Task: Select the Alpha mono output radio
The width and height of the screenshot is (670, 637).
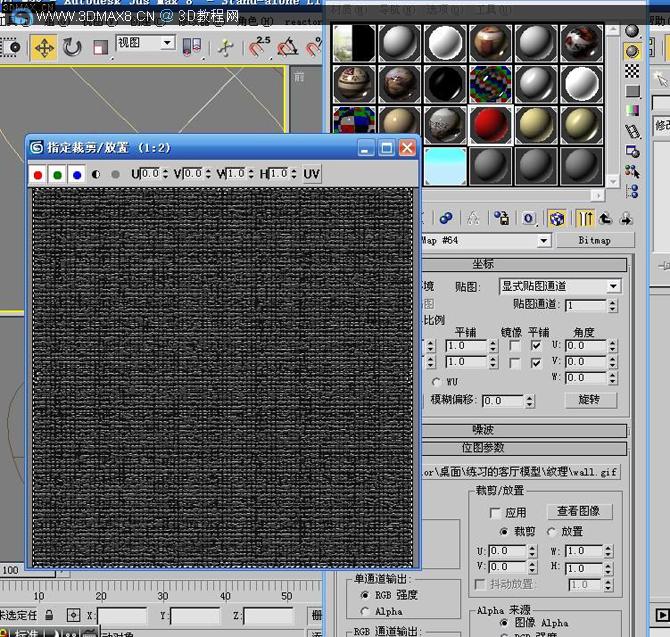Action: click(x=364, y=611)
